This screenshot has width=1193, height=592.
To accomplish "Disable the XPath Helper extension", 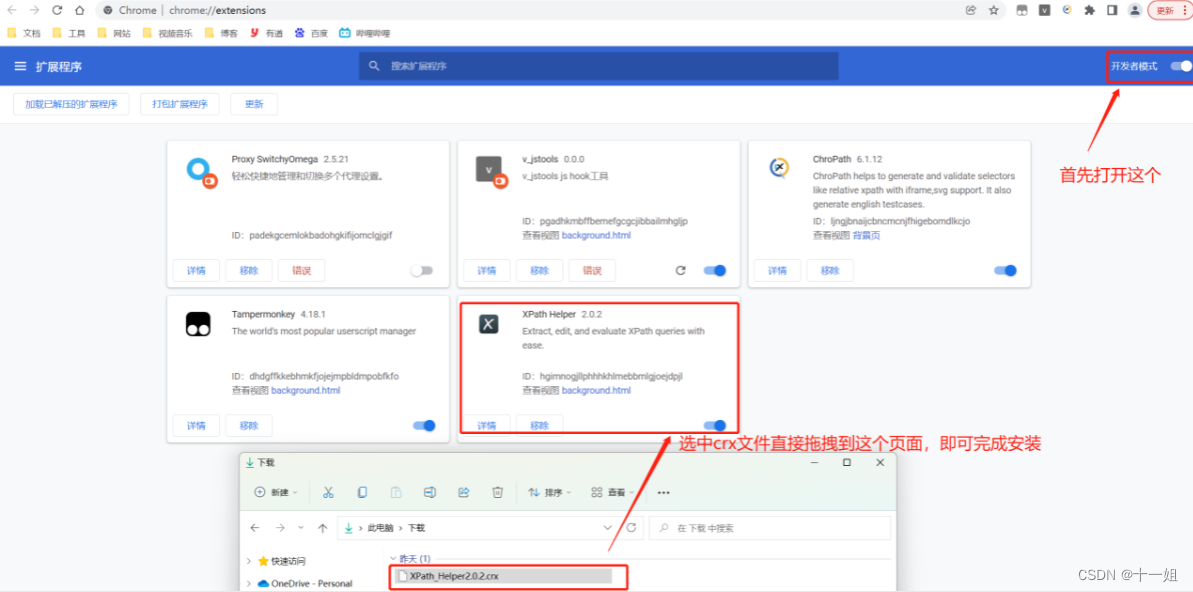I will 714,425.
